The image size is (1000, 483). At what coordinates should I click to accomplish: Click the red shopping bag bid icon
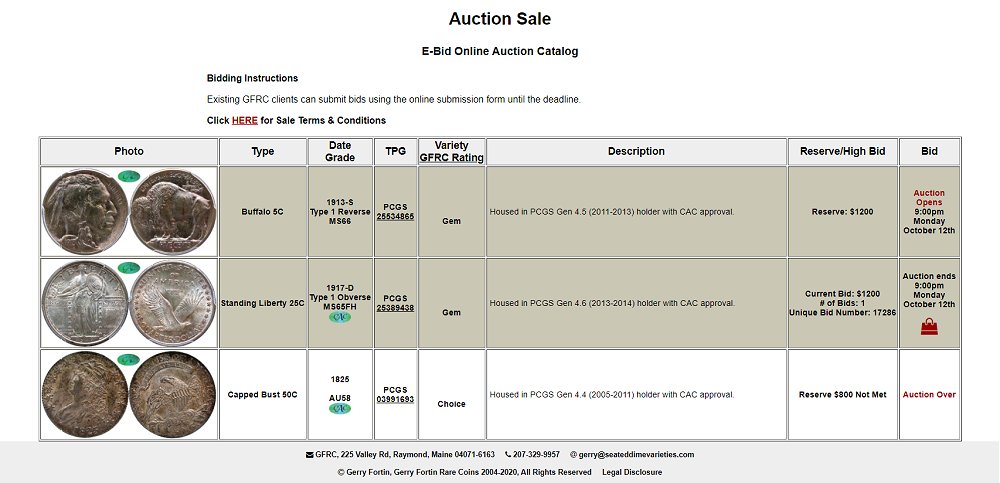click(929, 326)
